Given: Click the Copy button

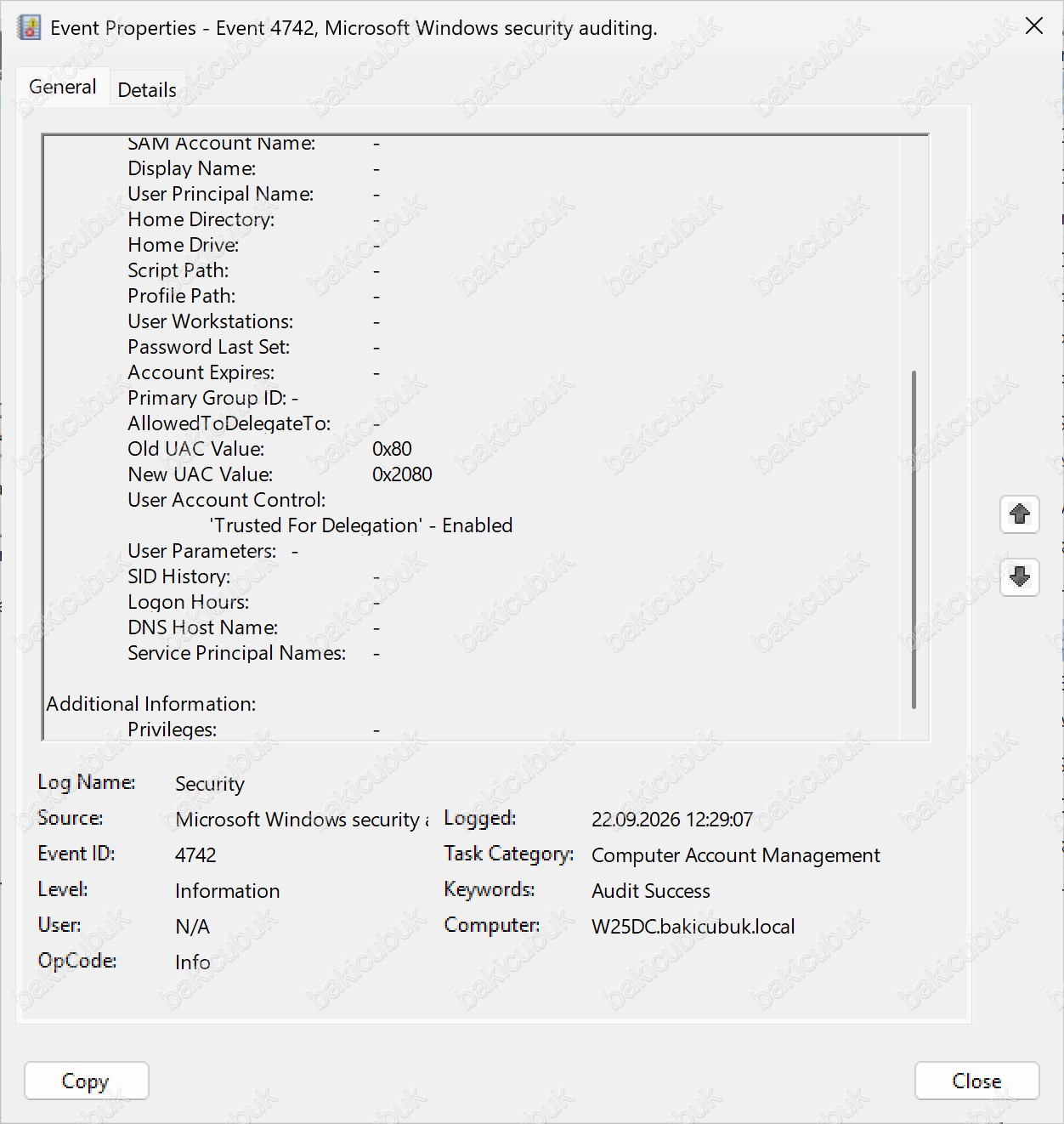Looking at the screenshot, I should [87, 1081].
